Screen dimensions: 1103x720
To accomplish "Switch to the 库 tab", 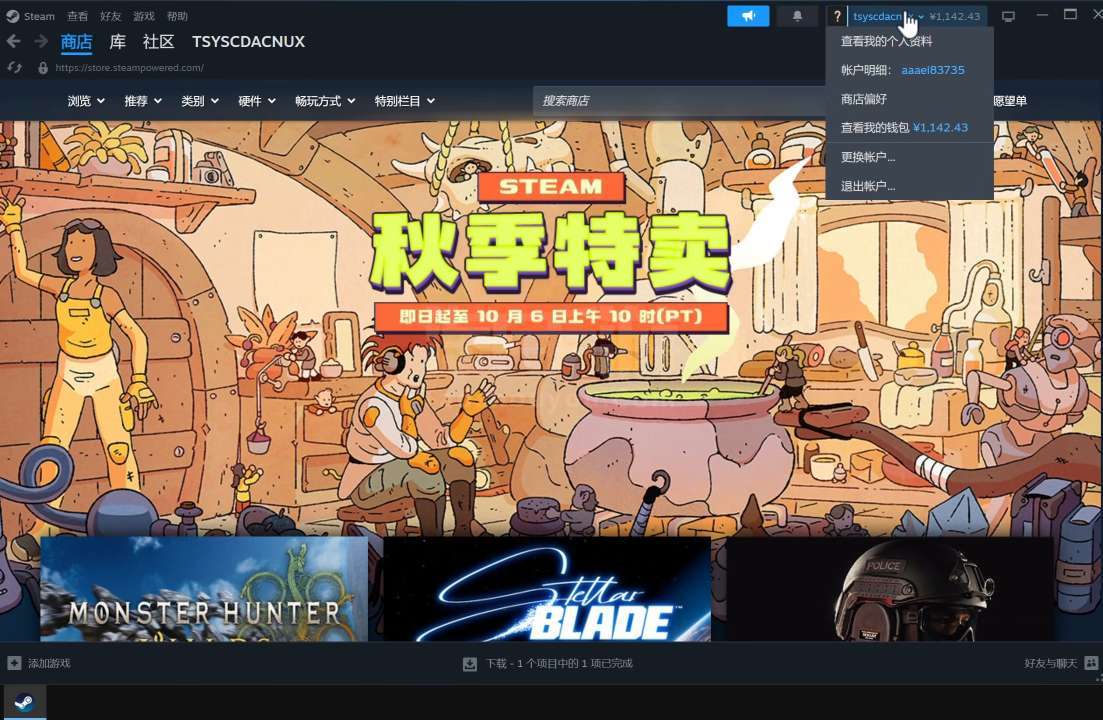I will click(118, 41).
